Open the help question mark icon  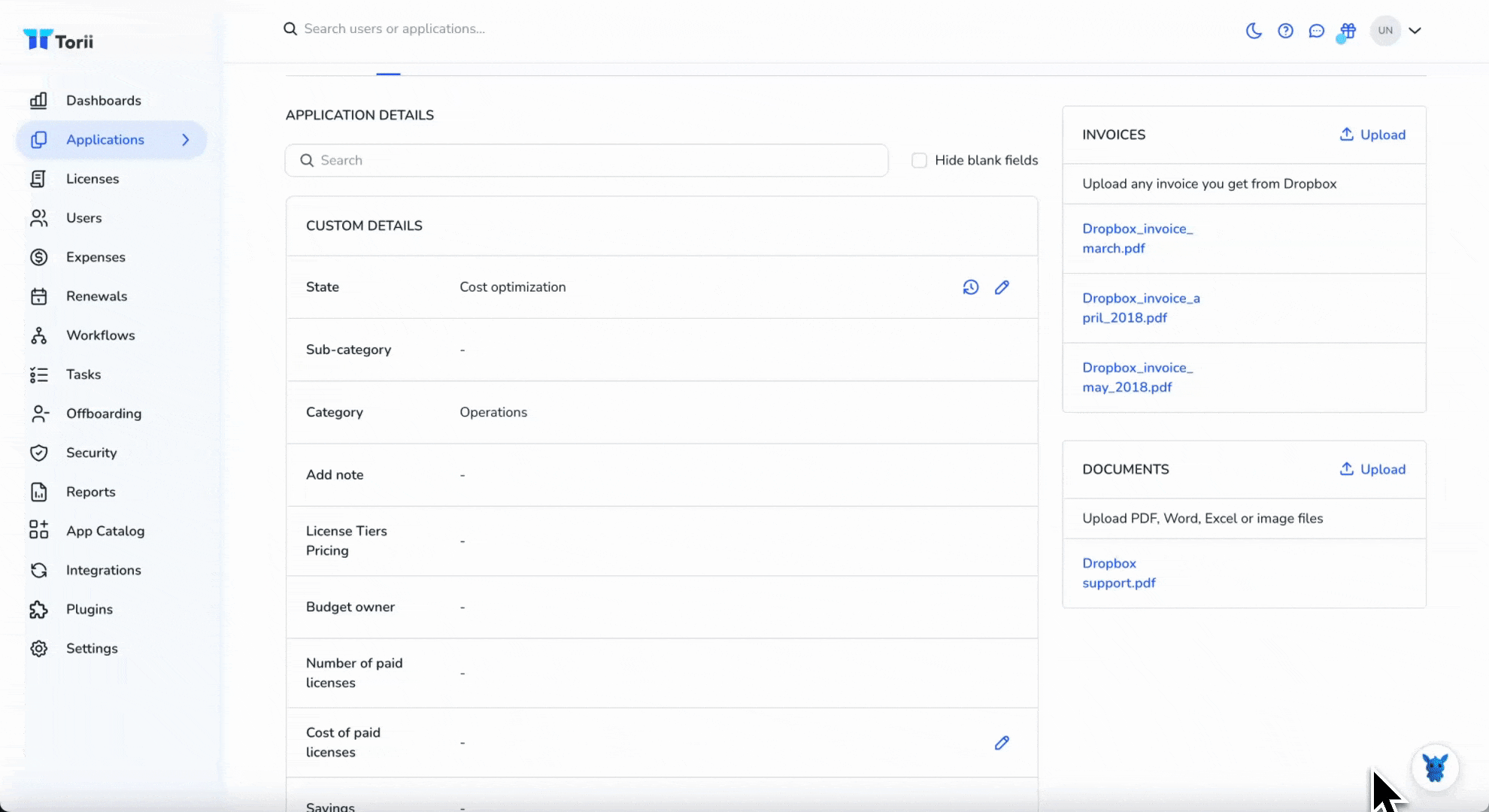(x=1285, y=31)
